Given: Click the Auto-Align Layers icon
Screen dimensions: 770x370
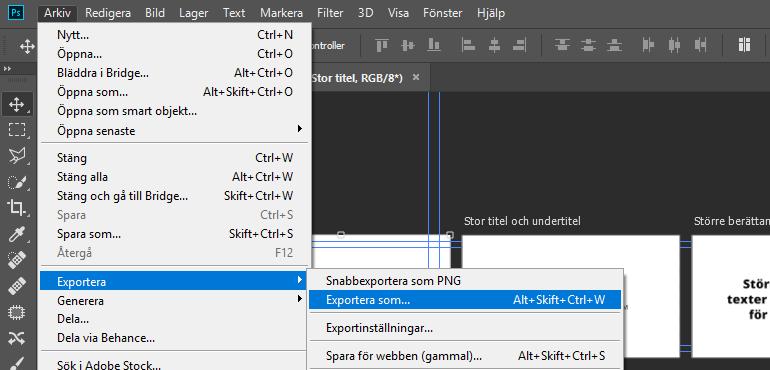Looking at the screenshot, I should 744,45.
